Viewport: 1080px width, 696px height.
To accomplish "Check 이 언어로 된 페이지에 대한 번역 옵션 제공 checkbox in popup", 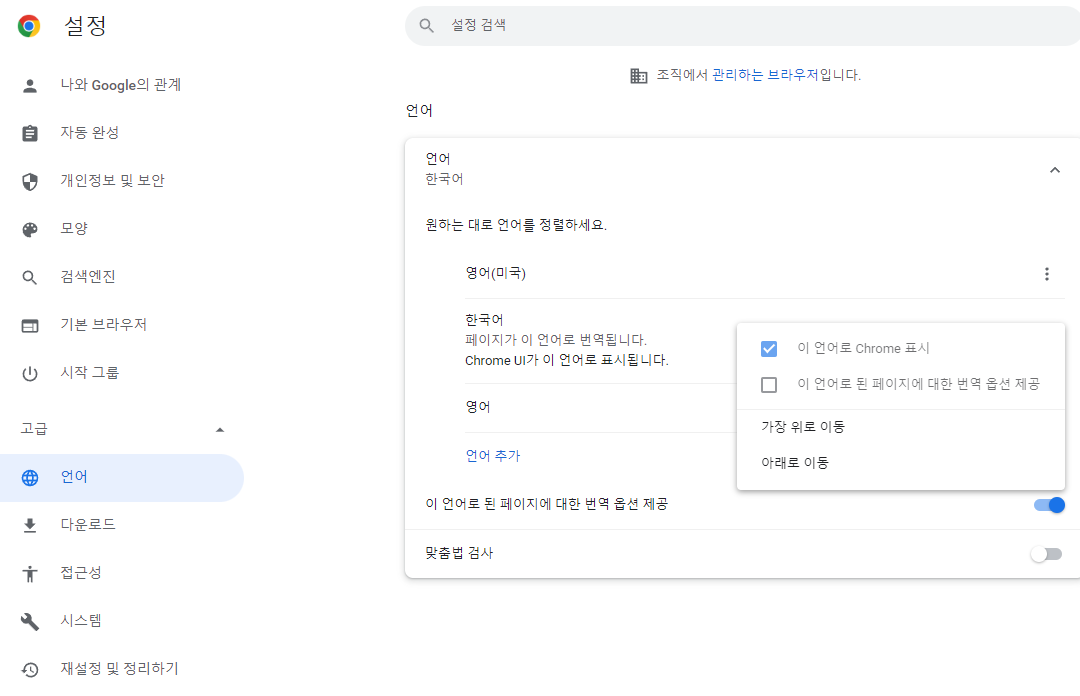I will point(769,385).
